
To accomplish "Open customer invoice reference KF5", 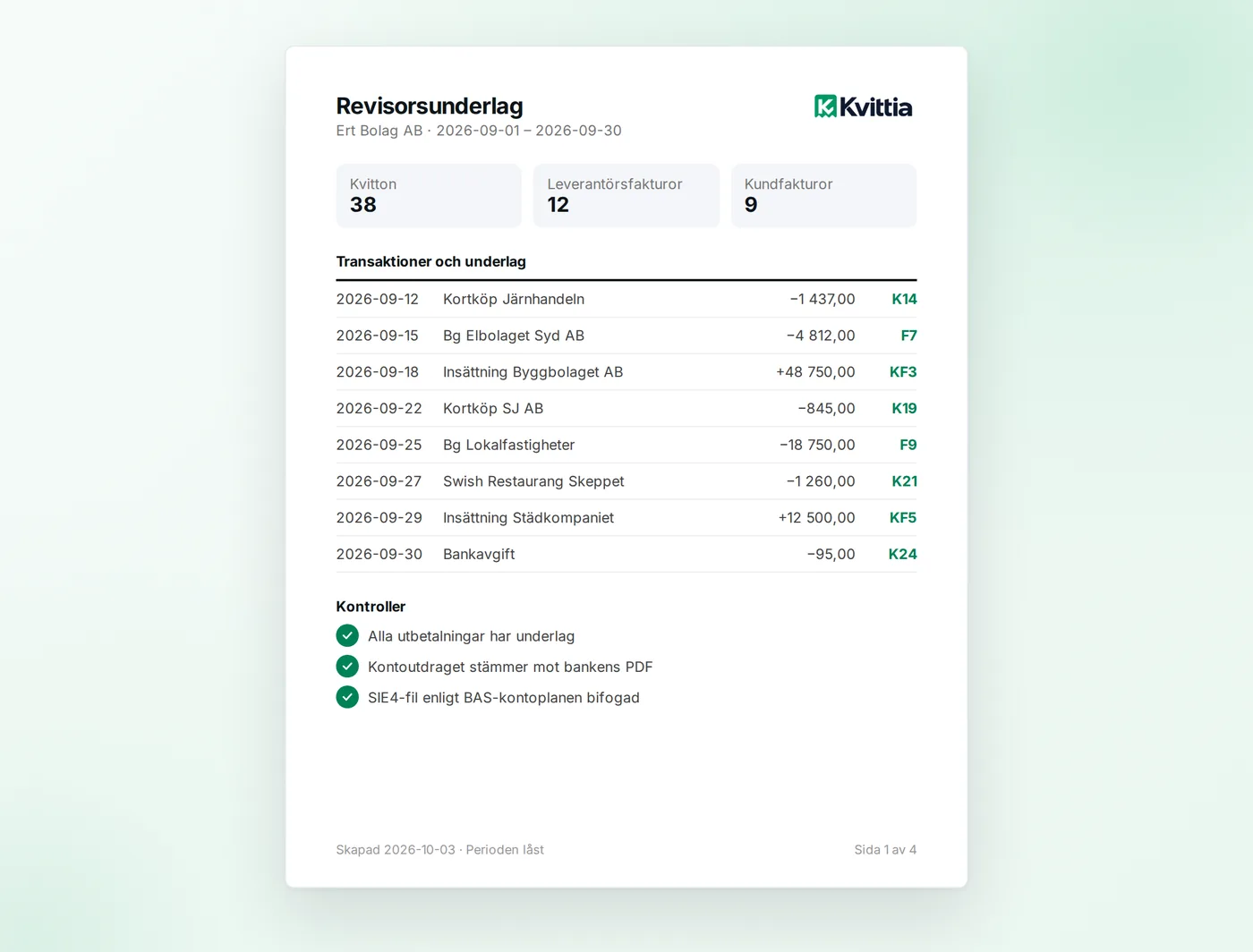I will [903, 517].
